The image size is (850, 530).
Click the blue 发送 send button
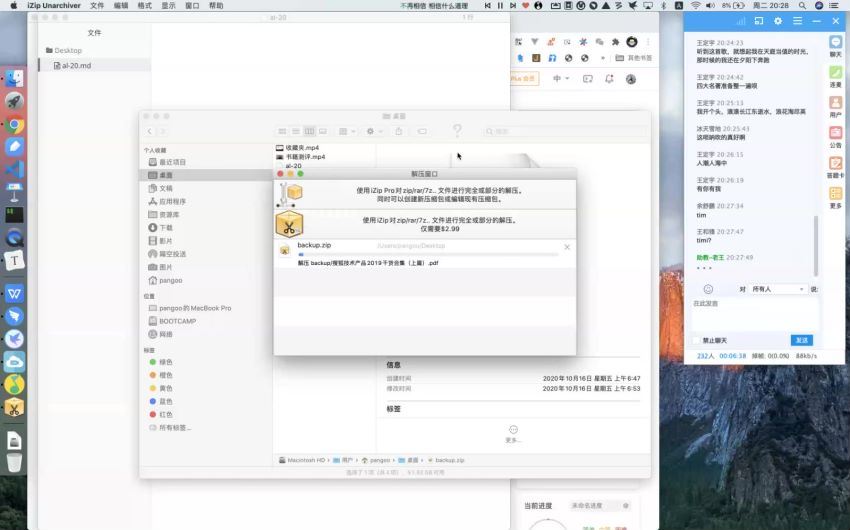pos(802,340)
